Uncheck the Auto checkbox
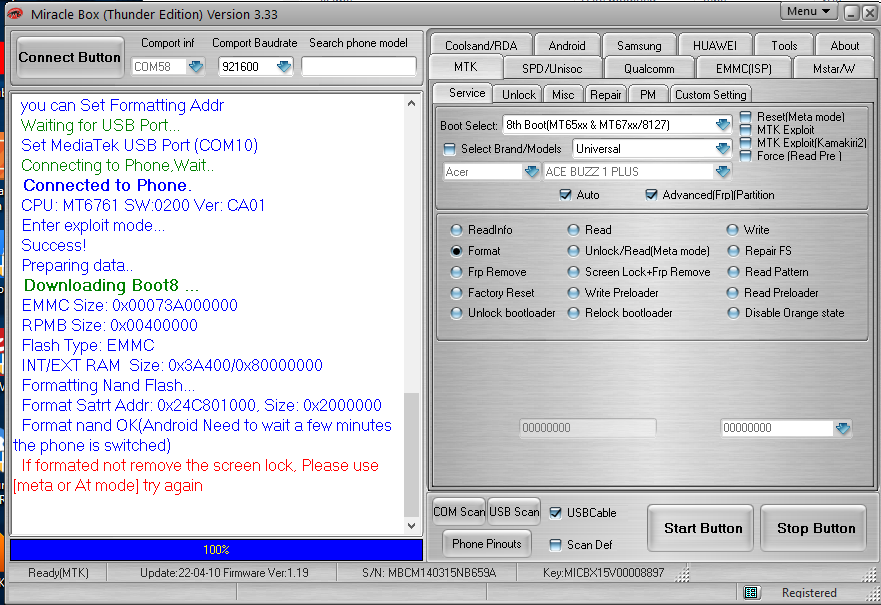Viewport: 881px width, 605px height. (565, 195)
